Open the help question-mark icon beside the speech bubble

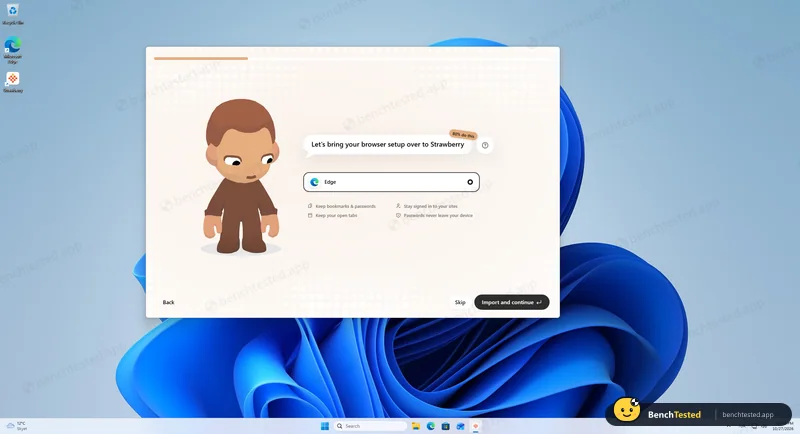click(x=485, y=145)
